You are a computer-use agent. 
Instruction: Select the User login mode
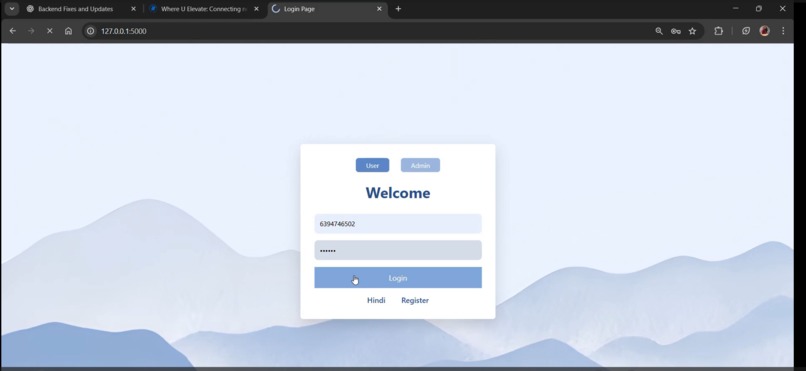[x=372, y=165]
